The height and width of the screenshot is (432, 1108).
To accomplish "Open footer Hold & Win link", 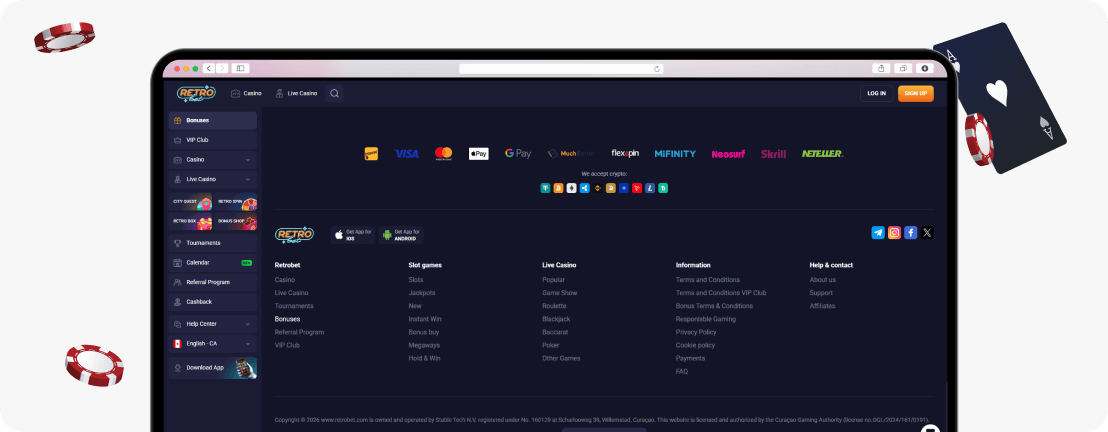I will coord(425,358).
